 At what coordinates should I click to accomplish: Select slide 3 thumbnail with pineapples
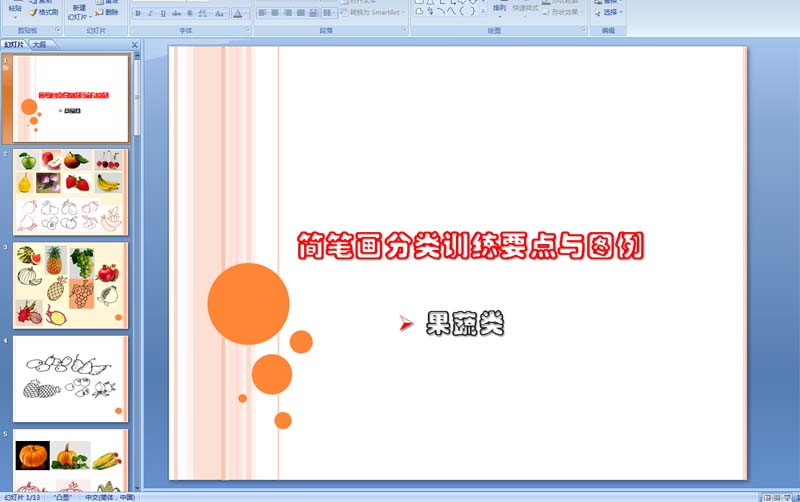(x=70, y=286)
